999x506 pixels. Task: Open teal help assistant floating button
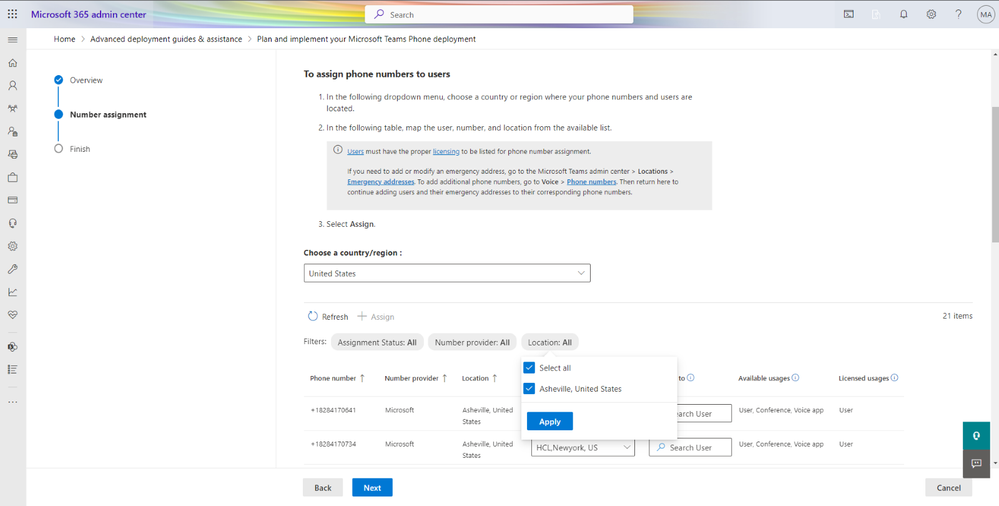pyautogui.click(x=976, y=436)
